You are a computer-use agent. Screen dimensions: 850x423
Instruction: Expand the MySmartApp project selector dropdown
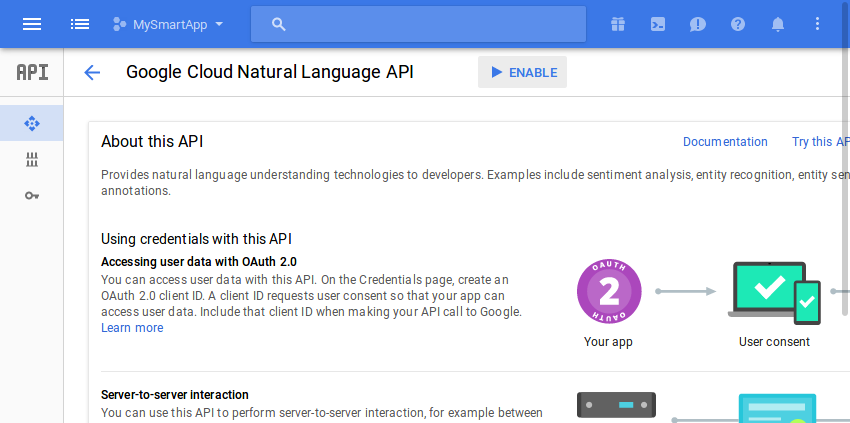pyautogui.click(x=168, y=24)
